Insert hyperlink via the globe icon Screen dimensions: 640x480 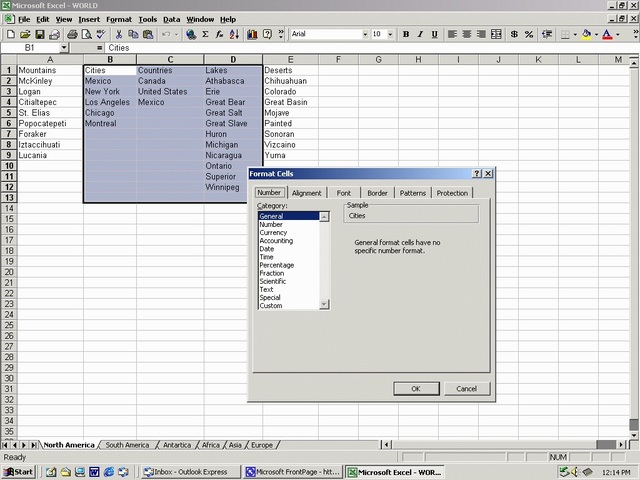coord(191,34)
